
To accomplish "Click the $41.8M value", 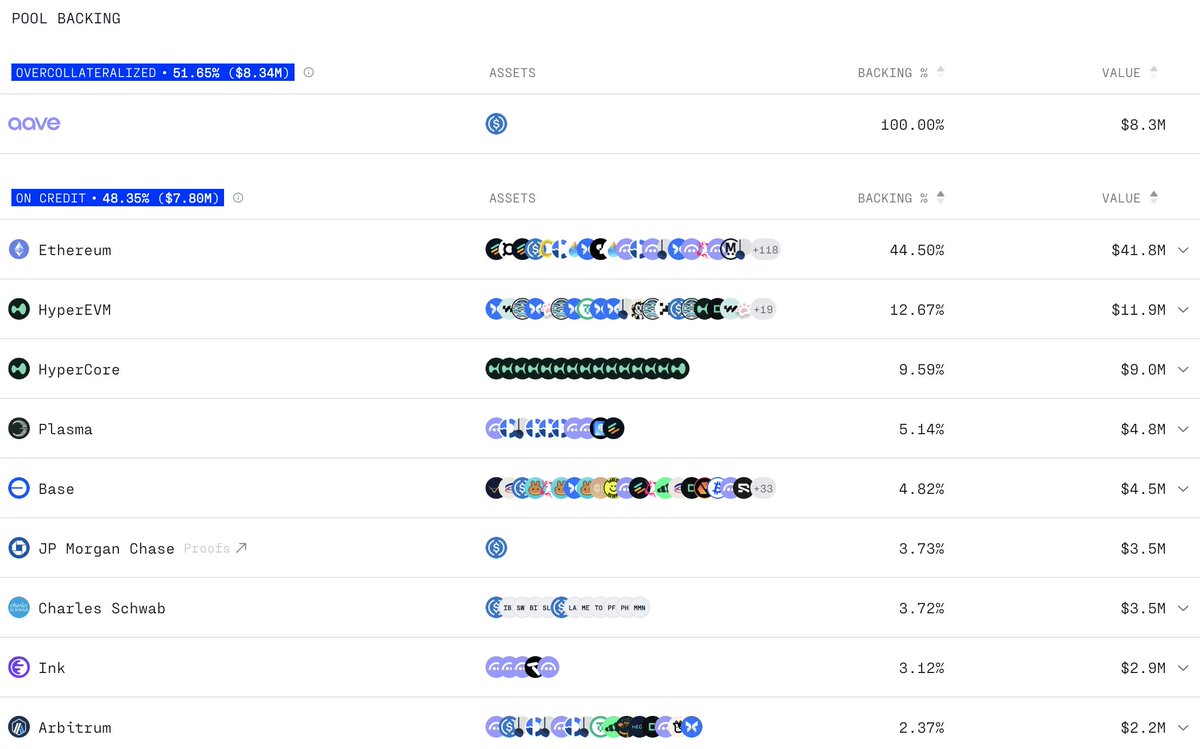I will point(1138,250).
